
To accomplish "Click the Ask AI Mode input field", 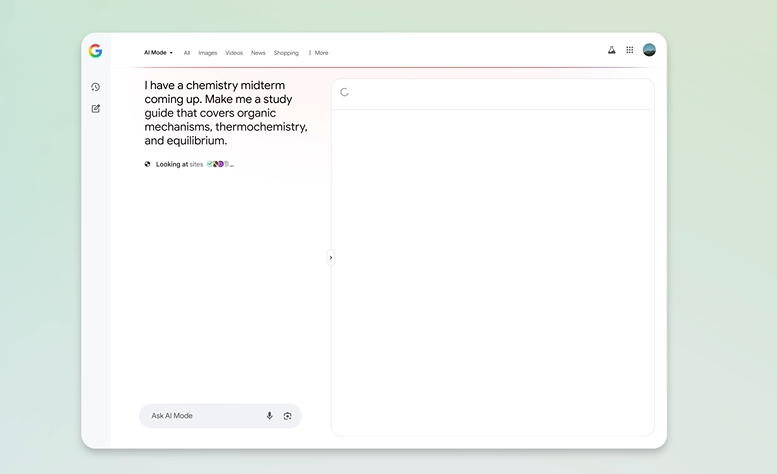I will (220, 416).
